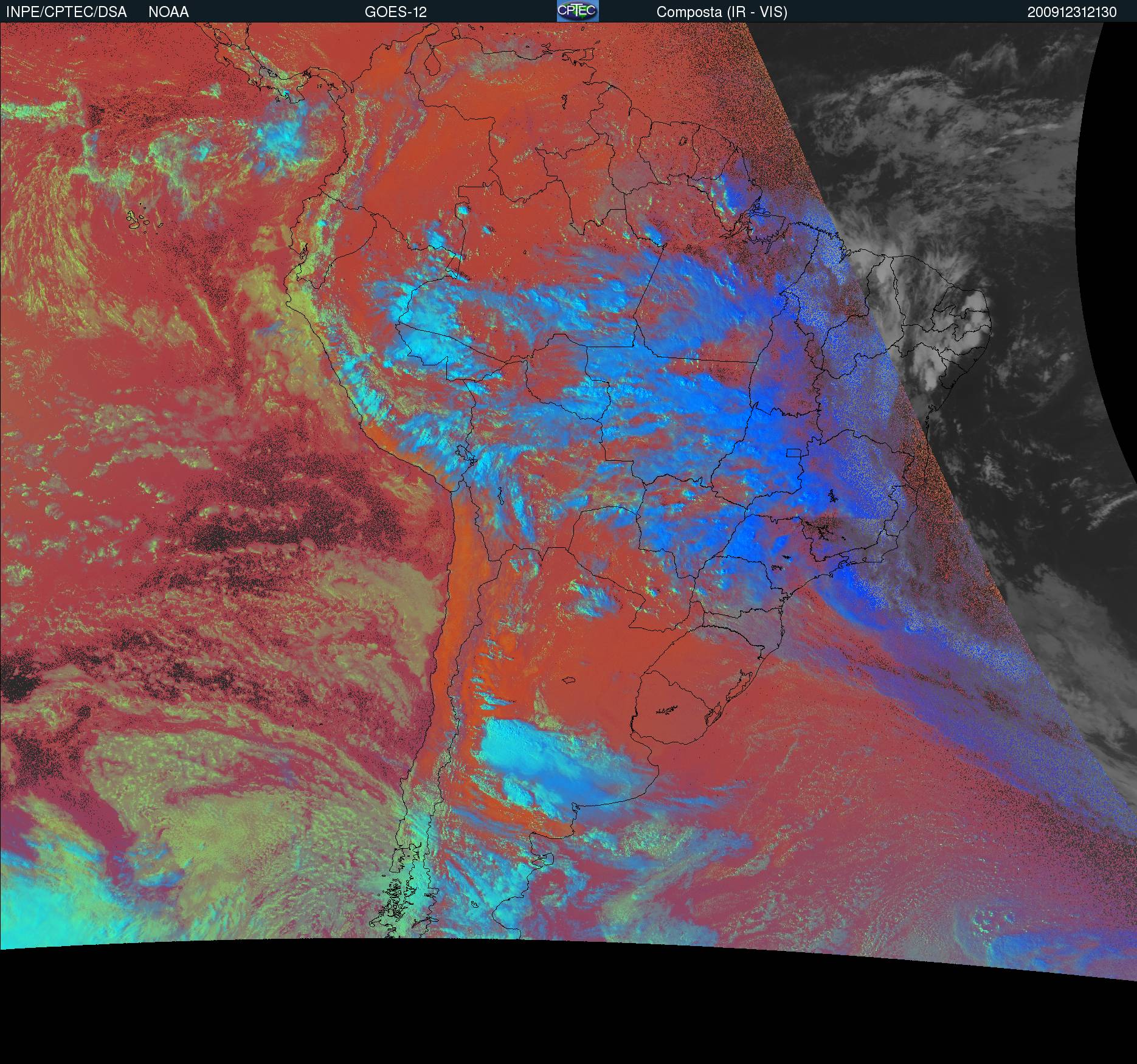Click the 200912312130 timestamp
This screenshot has width=1137, height=1064.
pyautogui.click(x=1071, y=12)
